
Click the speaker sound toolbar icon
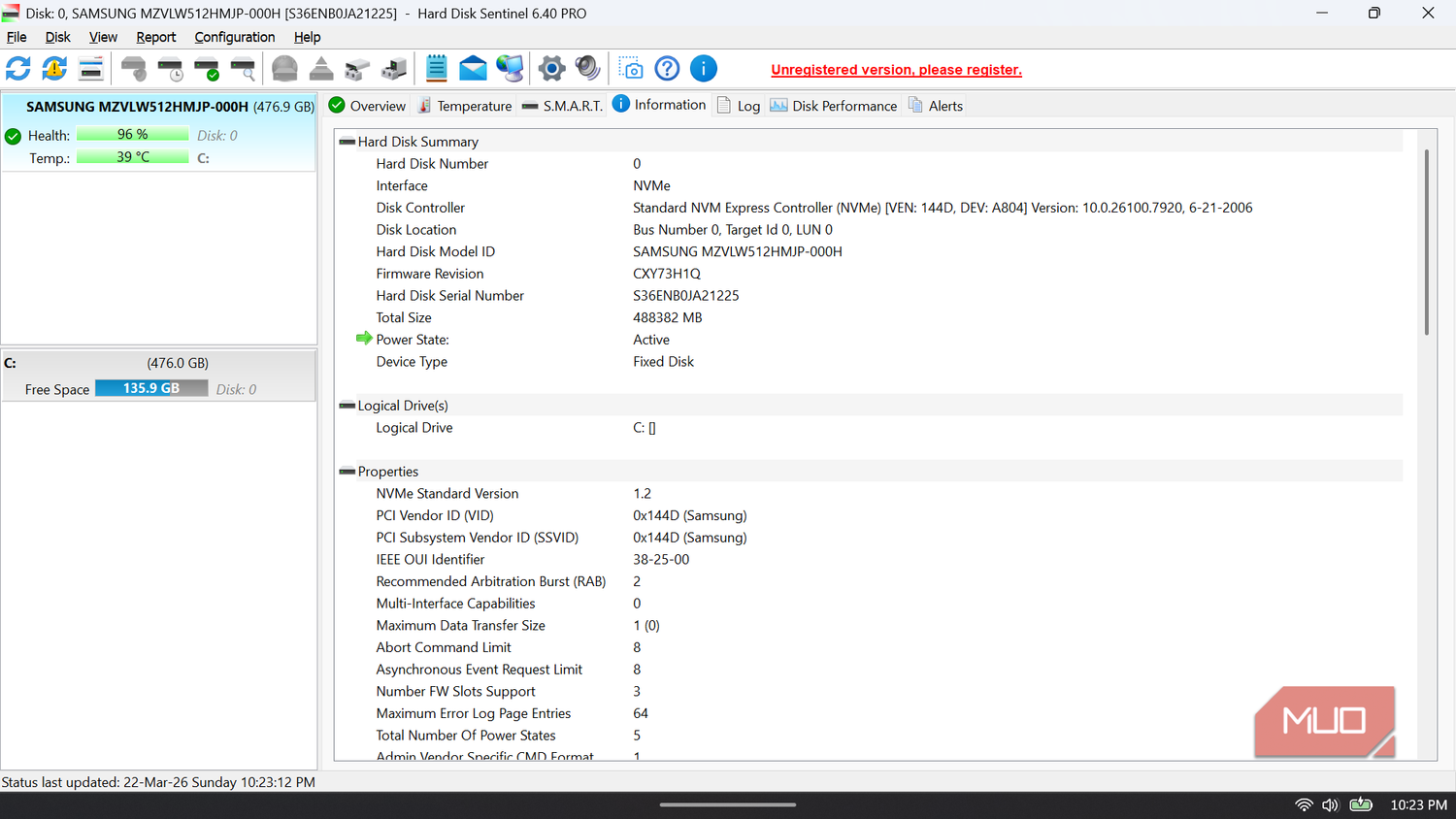588,69
